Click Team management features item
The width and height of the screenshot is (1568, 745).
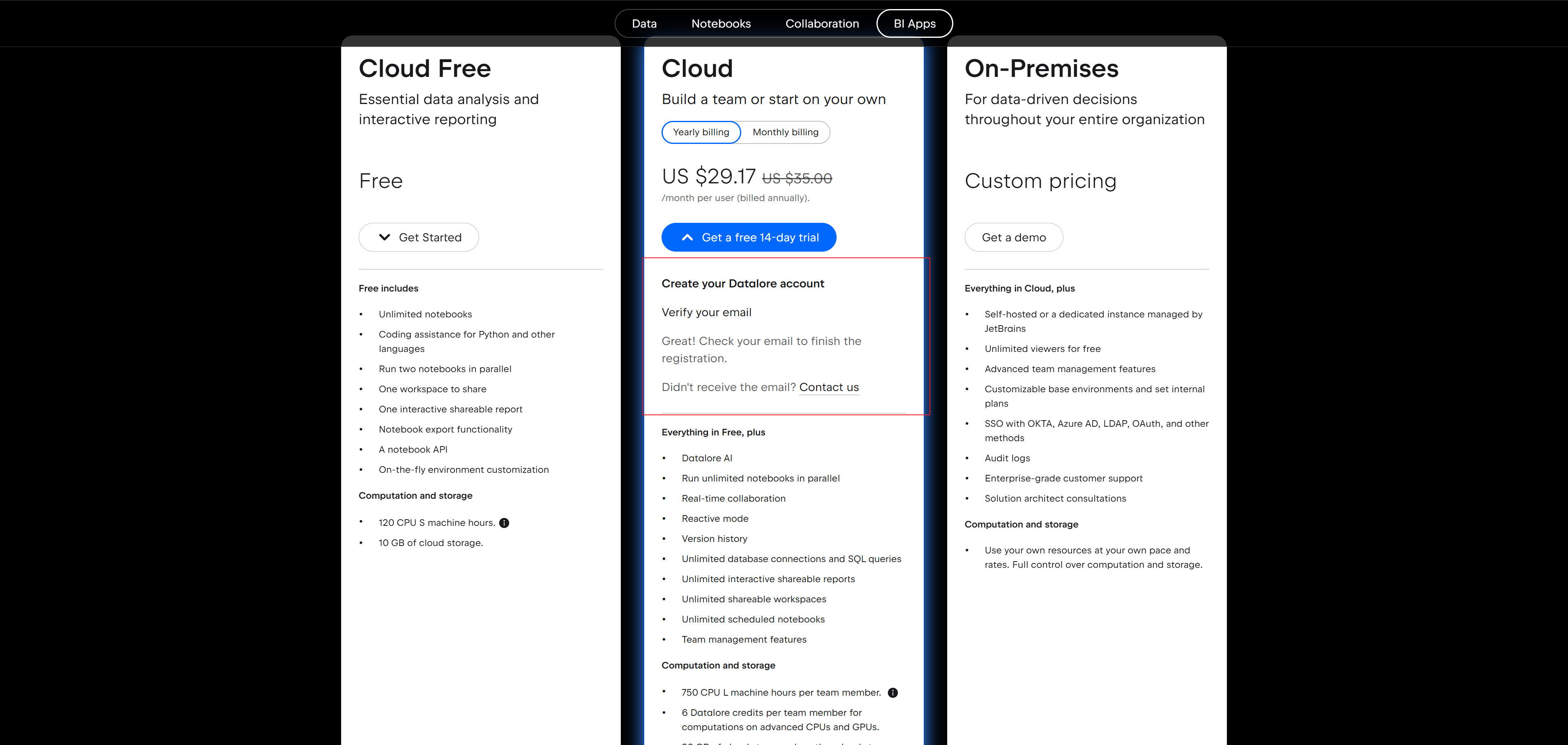point(744,639)
